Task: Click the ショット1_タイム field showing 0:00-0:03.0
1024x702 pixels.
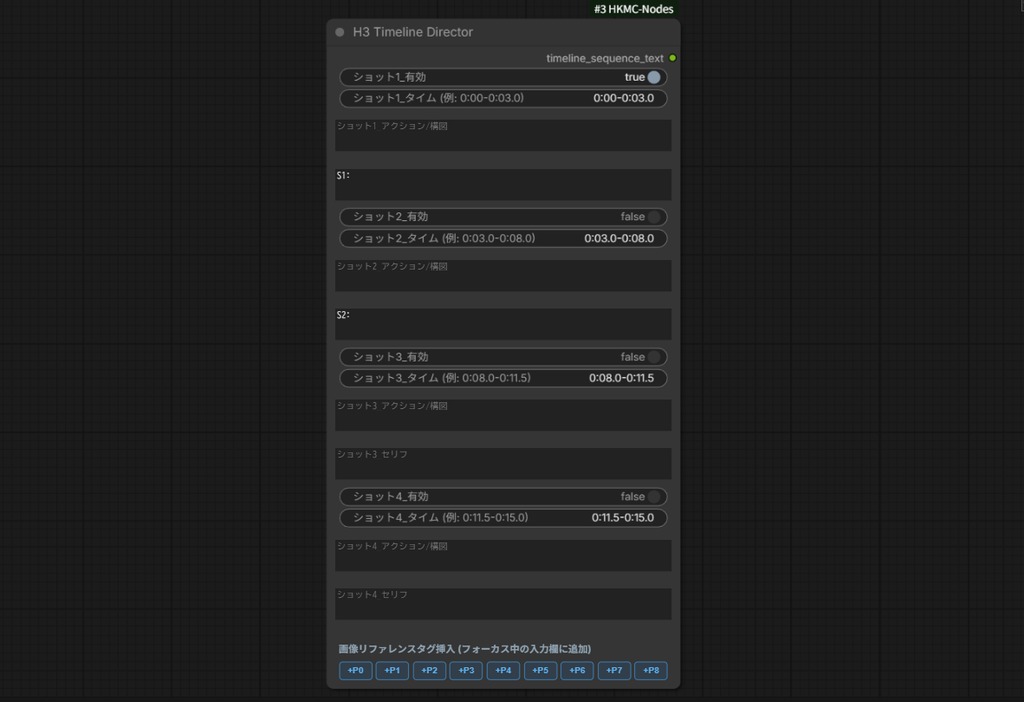Action: pyautogui.click(x=503, y=98)
